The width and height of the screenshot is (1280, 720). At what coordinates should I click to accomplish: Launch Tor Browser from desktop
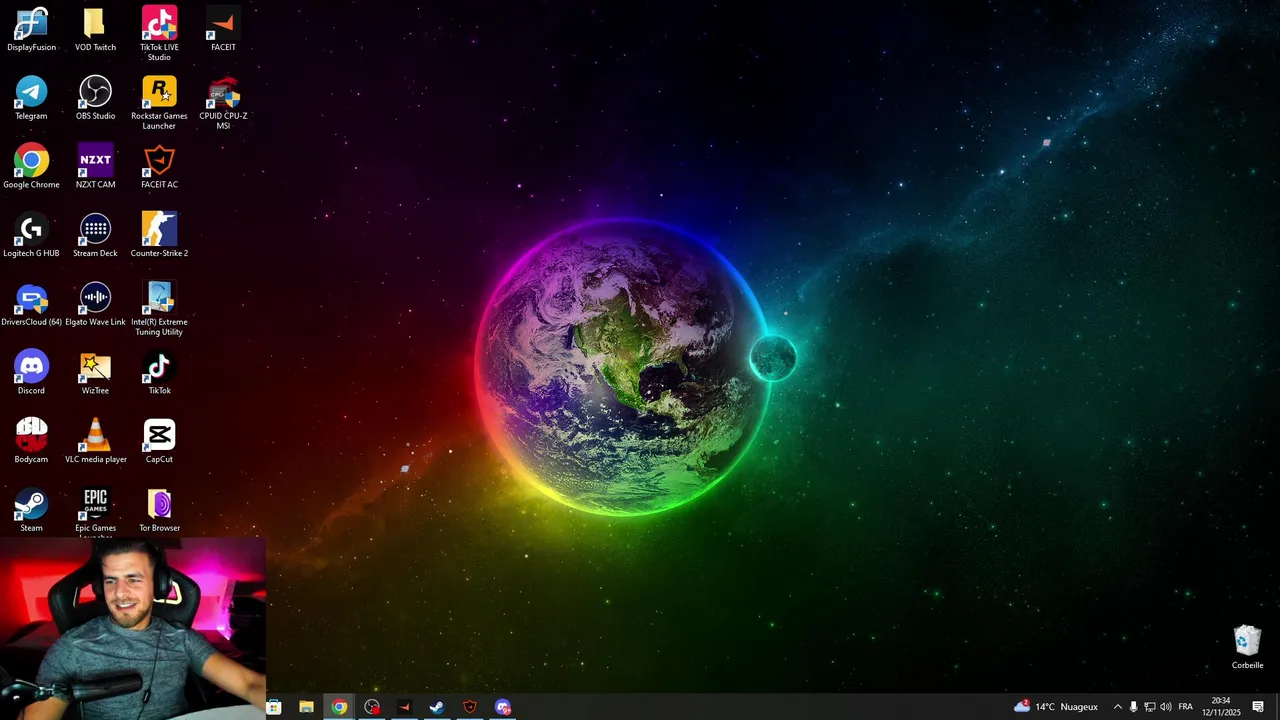(x=159, y=511)
